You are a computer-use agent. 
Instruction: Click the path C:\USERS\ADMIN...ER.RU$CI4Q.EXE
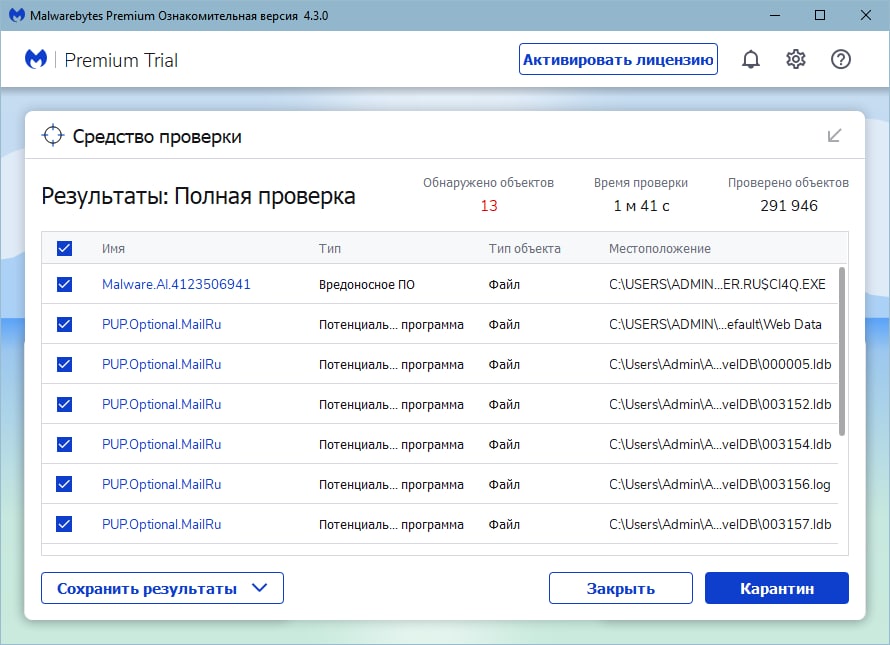coord(717,284)
